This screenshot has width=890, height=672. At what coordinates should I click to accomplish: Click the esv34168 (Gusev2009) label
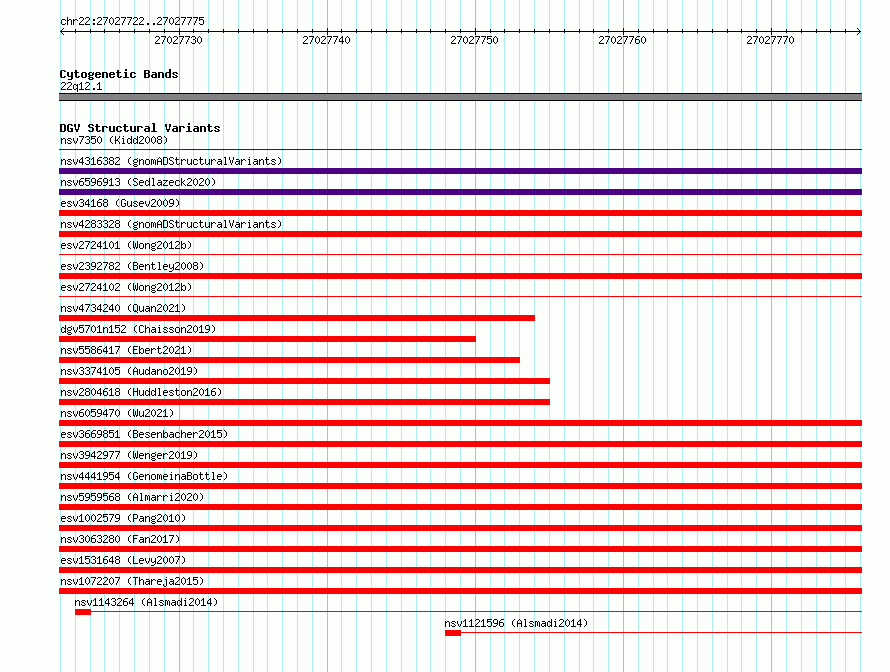pyautogui.click(x=120, y=203)
